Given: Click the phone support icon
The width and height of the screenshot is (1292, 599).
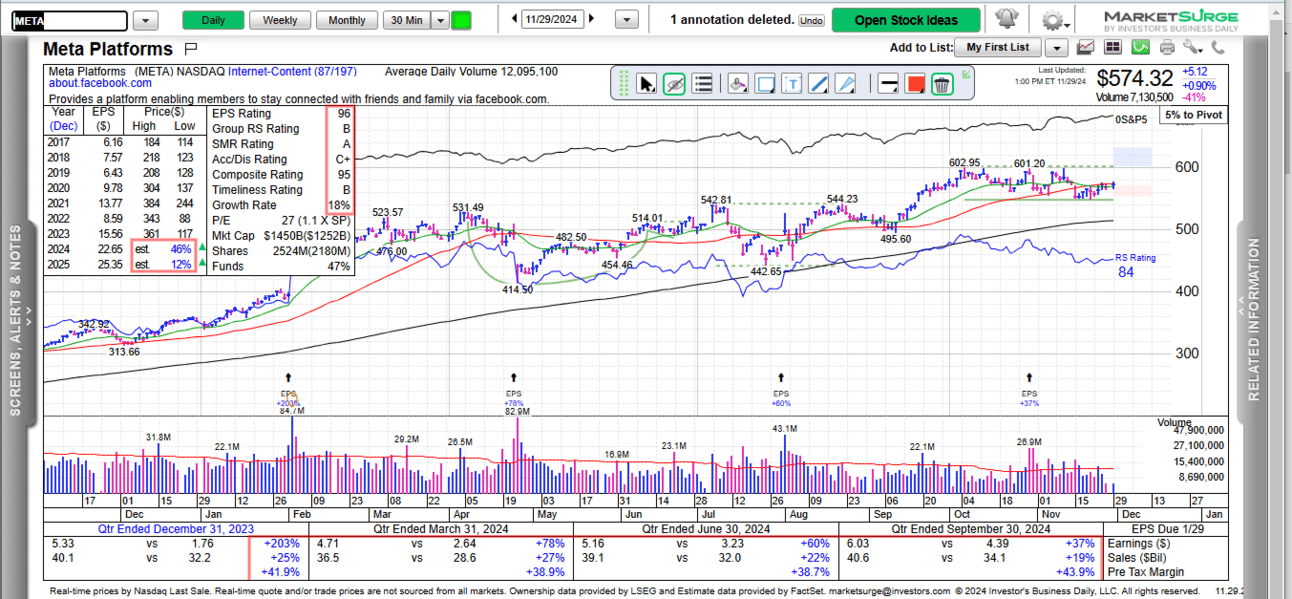Looking at the screenshot, I should point(1218,47).
